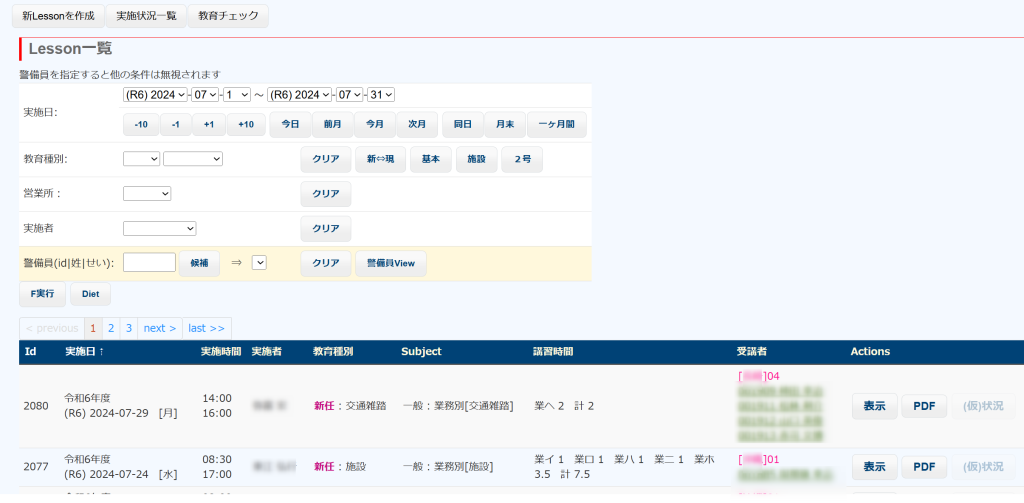
Task: Open the 実施状況一覧 page
Action: [145, 16]
